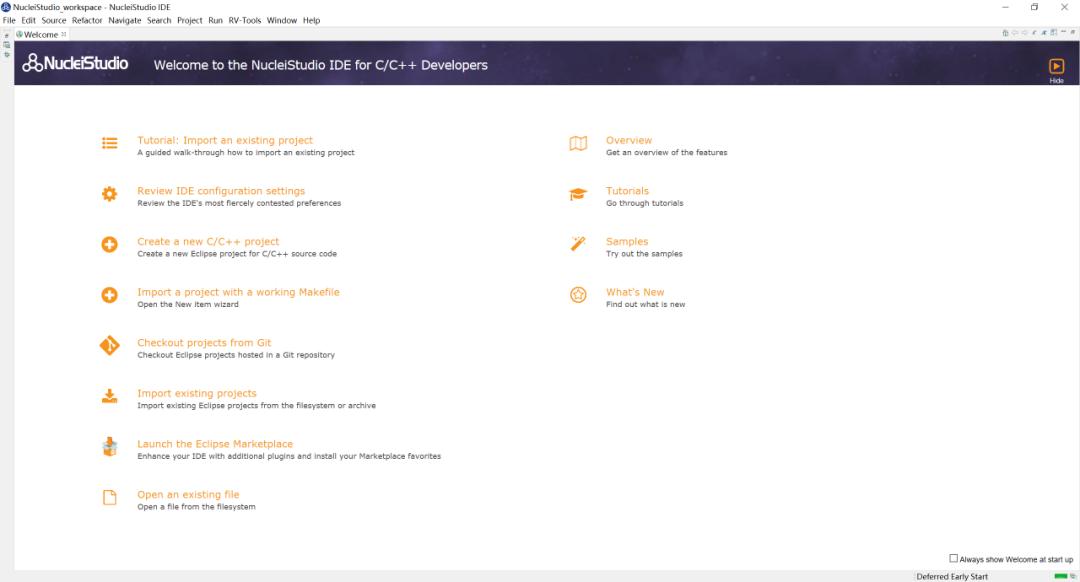Navigate back using the Welcome toolbar arrow

point(1015,33)
